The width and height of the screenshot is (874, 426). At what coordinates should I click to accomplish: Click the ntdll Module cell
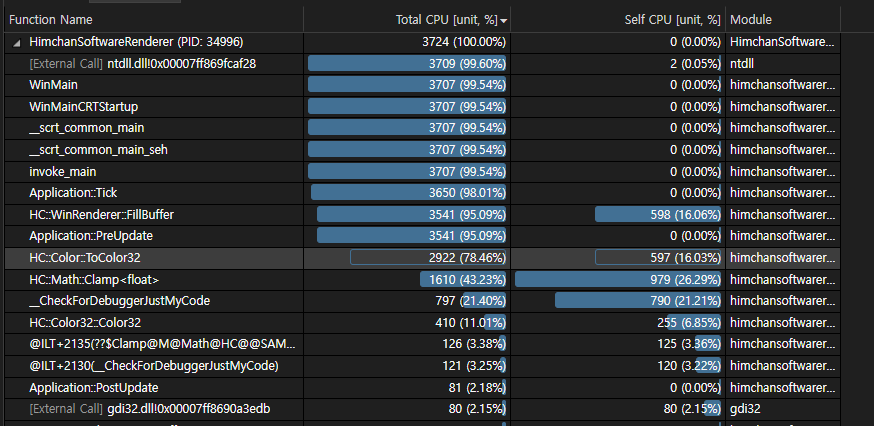[783, 64]
